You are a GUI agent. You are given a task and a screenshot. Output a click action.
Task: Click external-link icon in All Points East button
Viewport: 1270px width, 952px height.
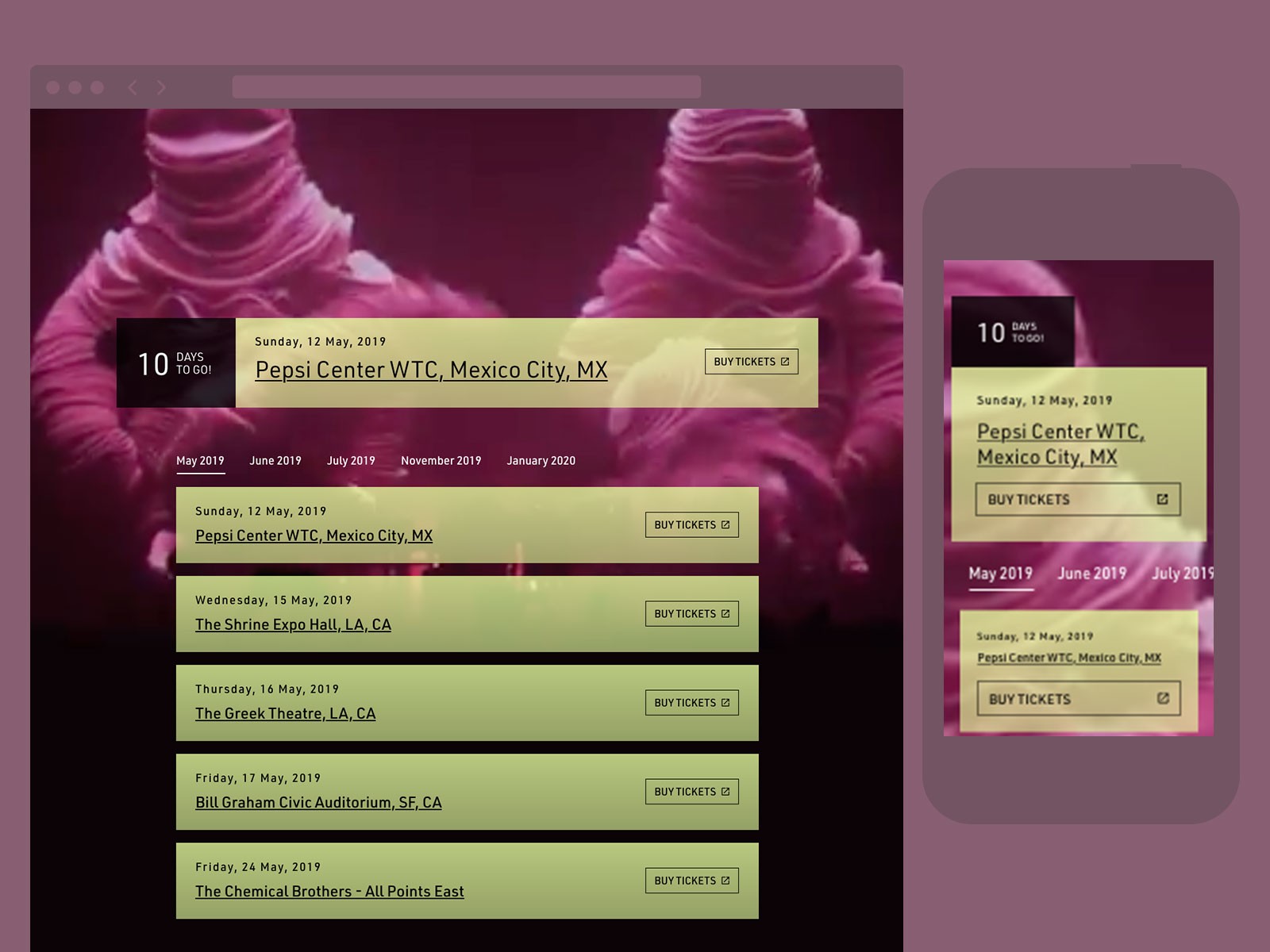pyautogui.click(x=725, y=881)
